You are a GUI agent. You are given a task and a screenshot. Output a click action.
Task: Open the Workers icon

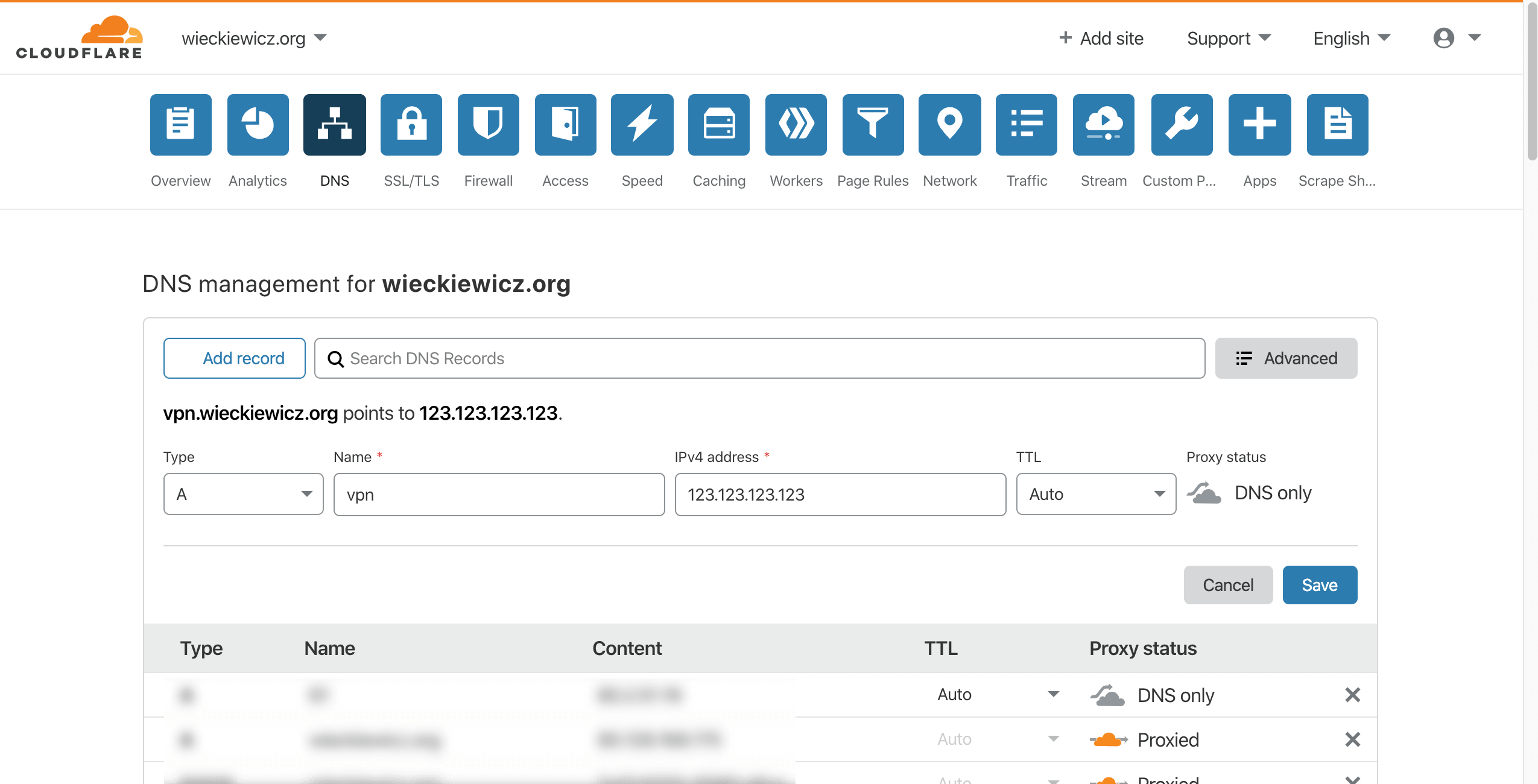[796, 125]
